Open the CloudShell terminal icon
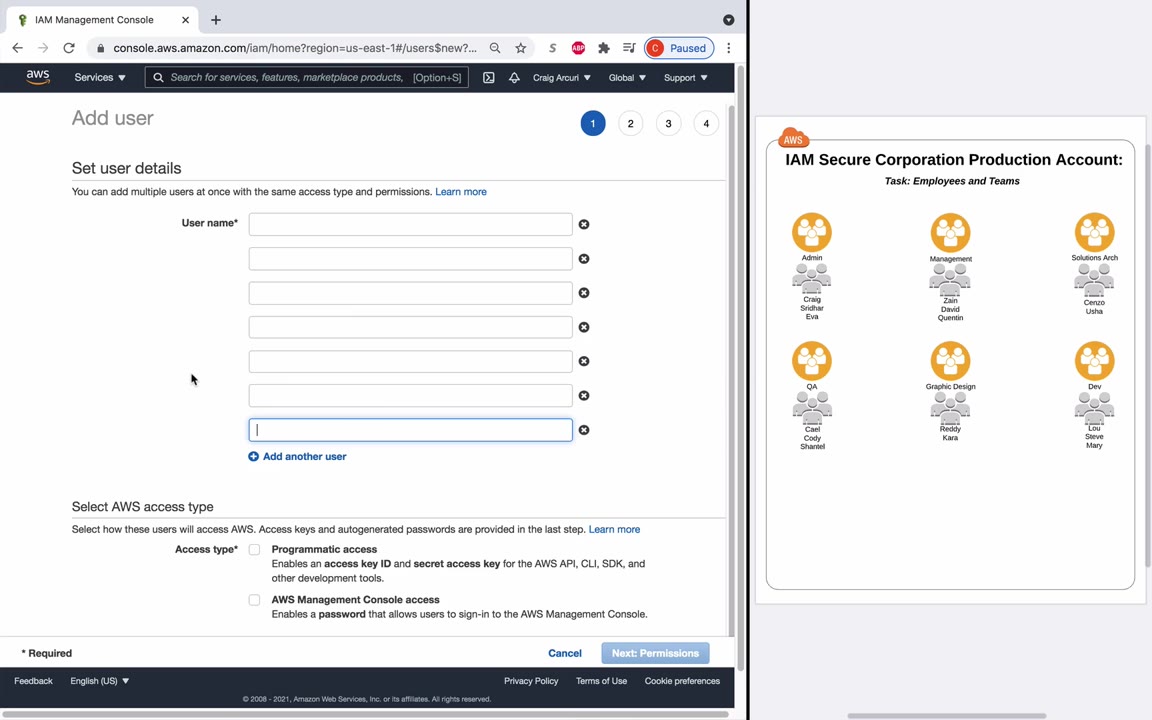Screen dimensions: 1152x720 (x=489, y=77)
